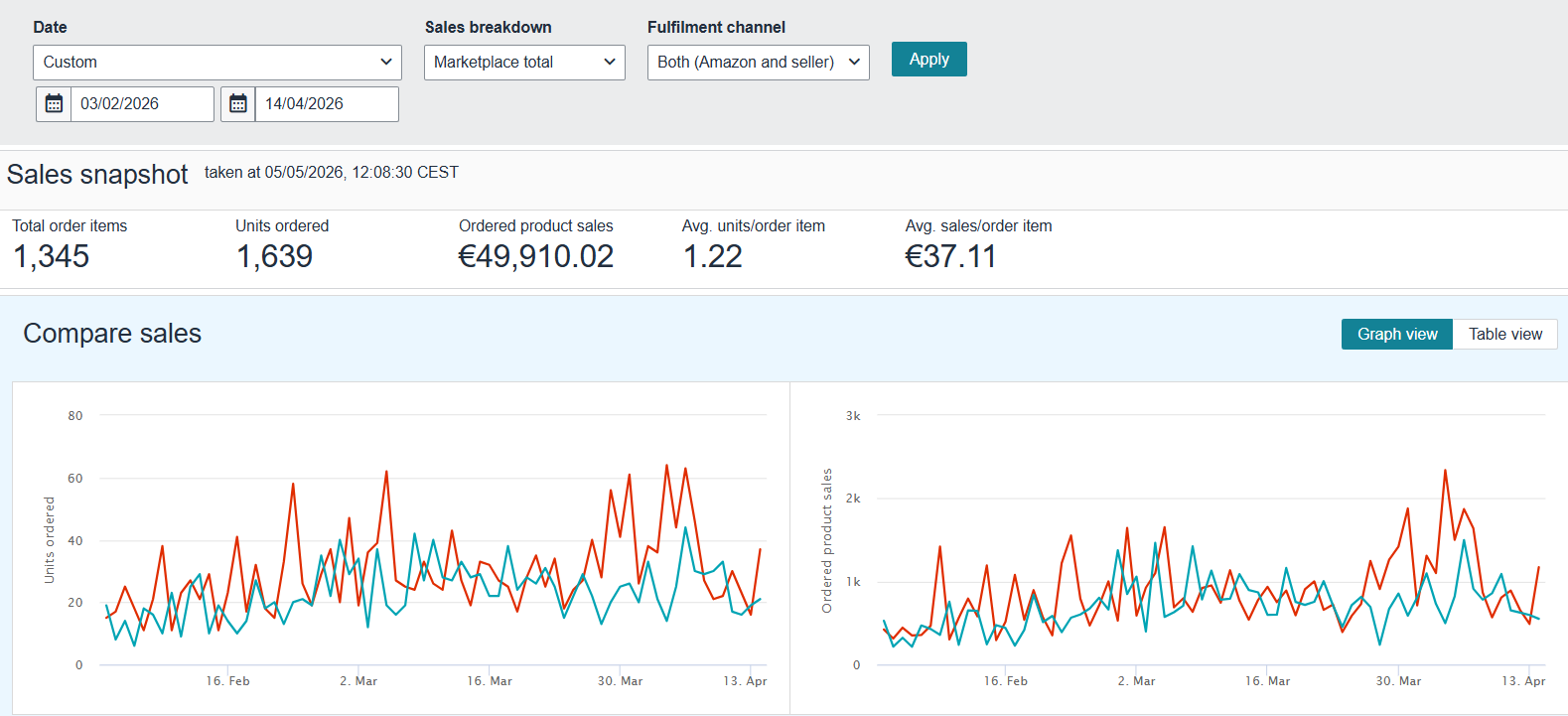Click the 13. Apr marker on units chart

click(x=745, y=681)
